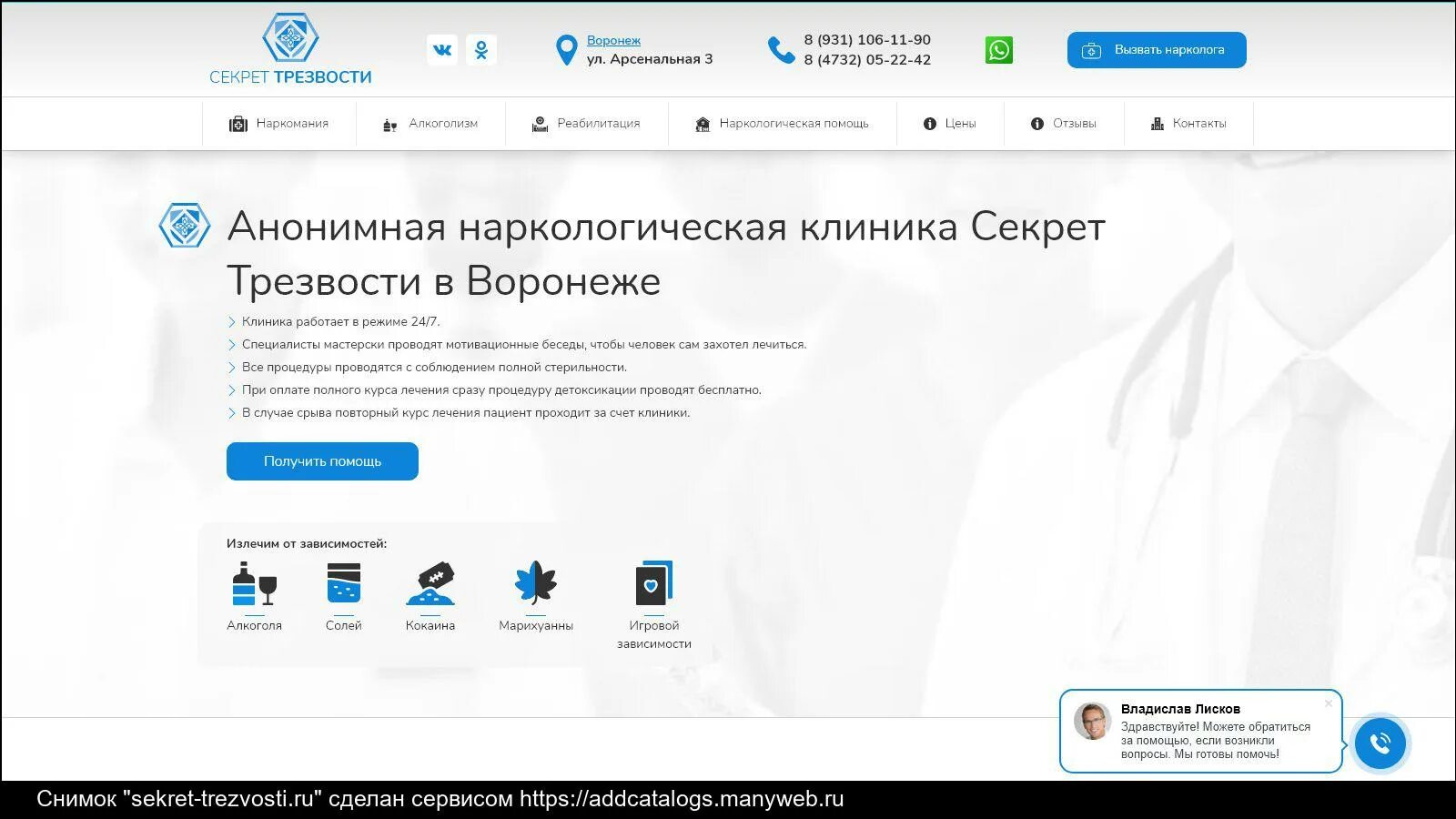Click the line about повторный курс лечения
This screenshot has width=1456, height=819.
click(x=466, y=412)
